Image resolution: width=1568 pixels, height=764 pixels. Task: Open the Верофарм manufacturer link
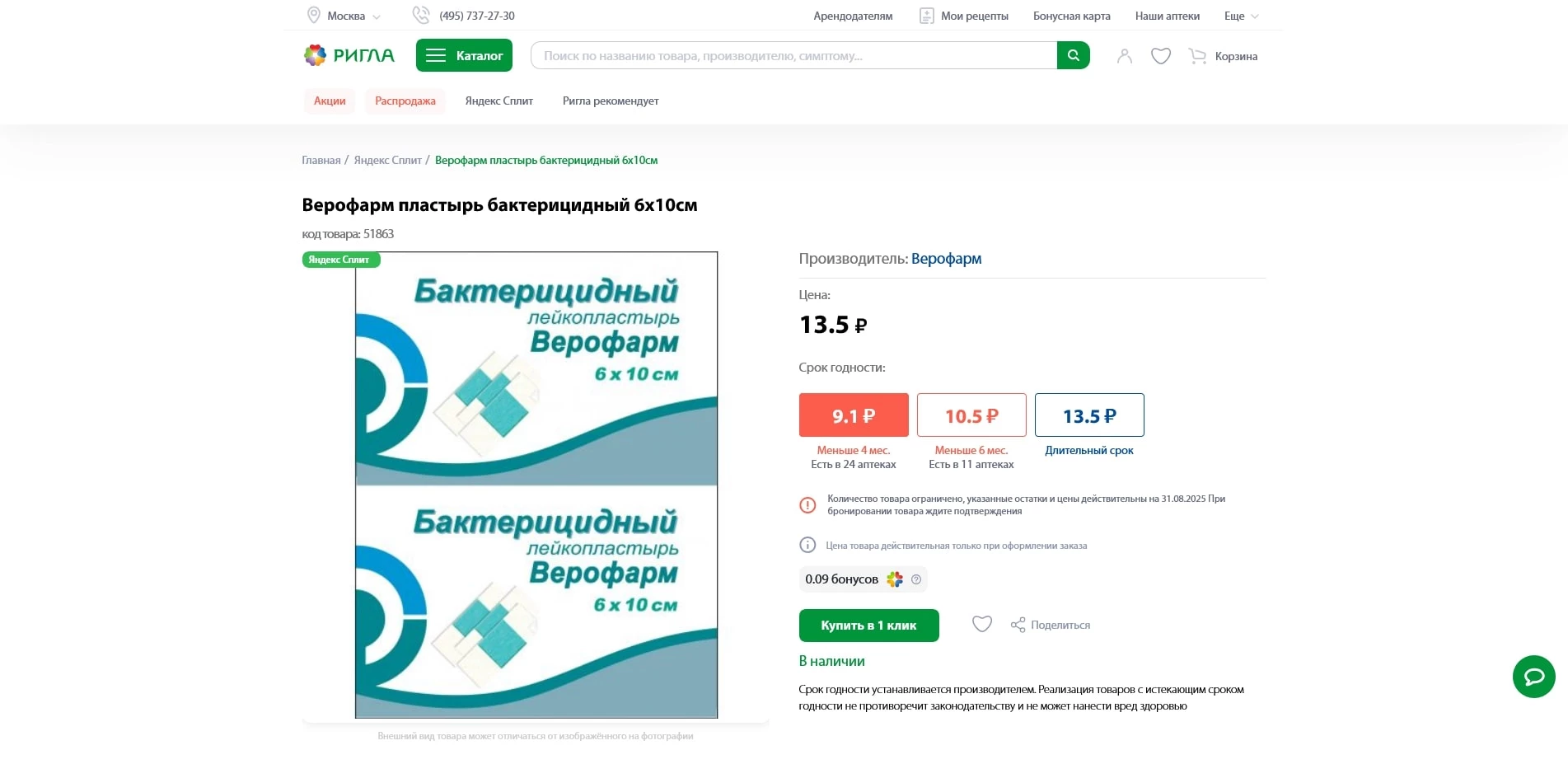coord(946,258)
